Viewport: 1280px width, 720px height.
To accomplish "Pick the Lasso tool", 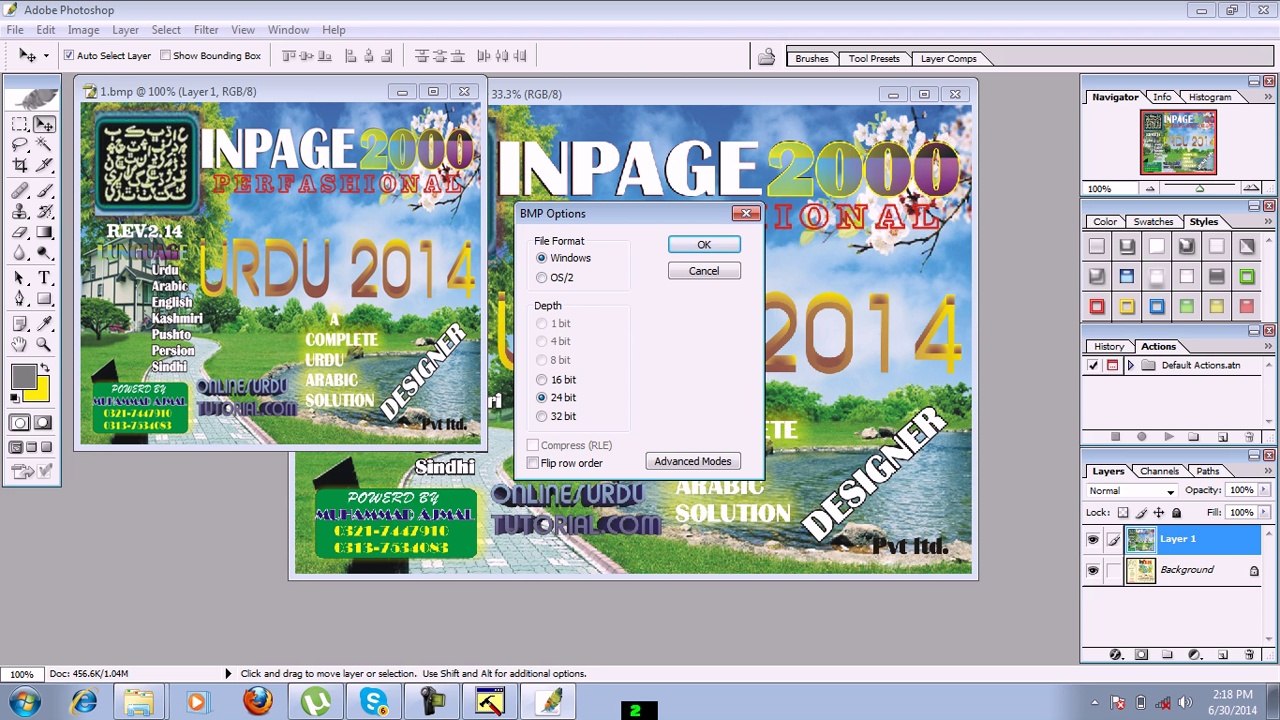I will click(19, 145).
